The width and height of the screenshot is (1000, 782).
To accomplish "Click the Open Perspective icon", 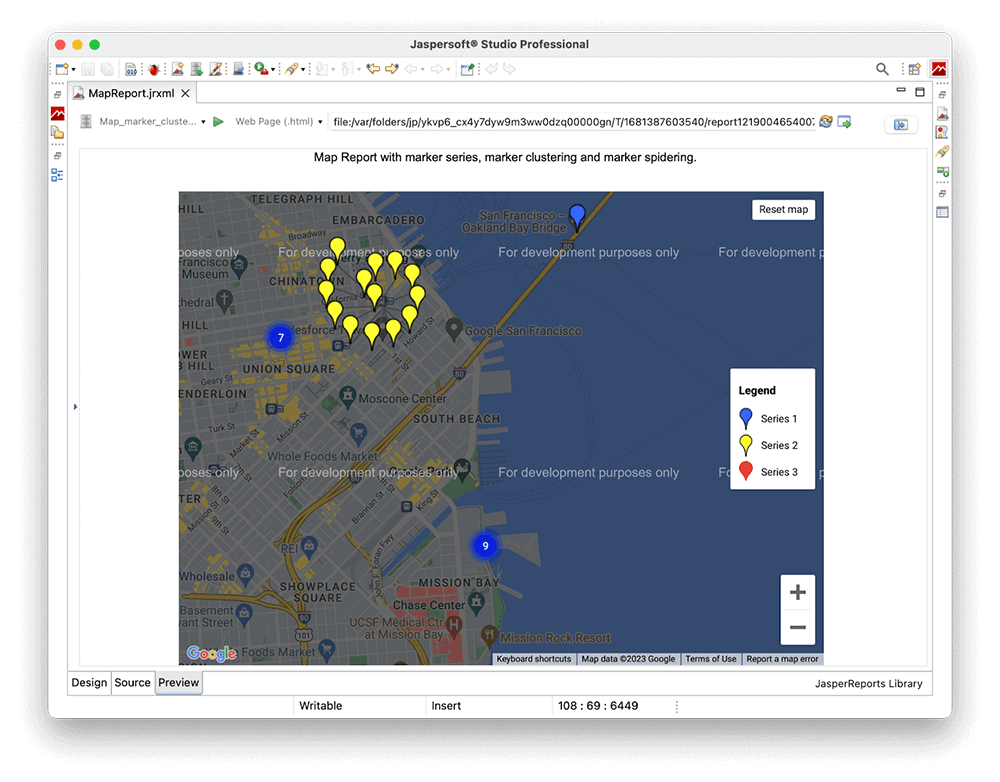I will (x=915, y=69).
